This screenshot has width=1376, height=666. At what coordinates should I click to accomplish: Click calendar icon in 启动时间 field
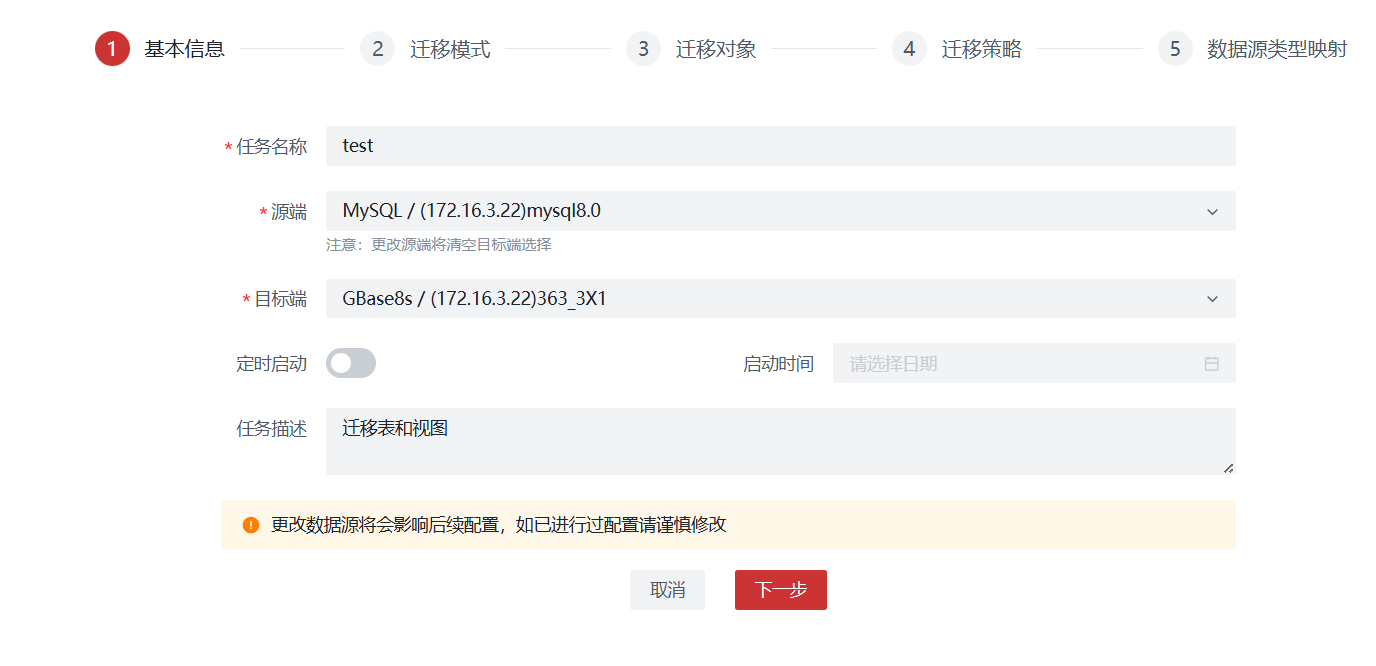click(x=1211, y=364)
